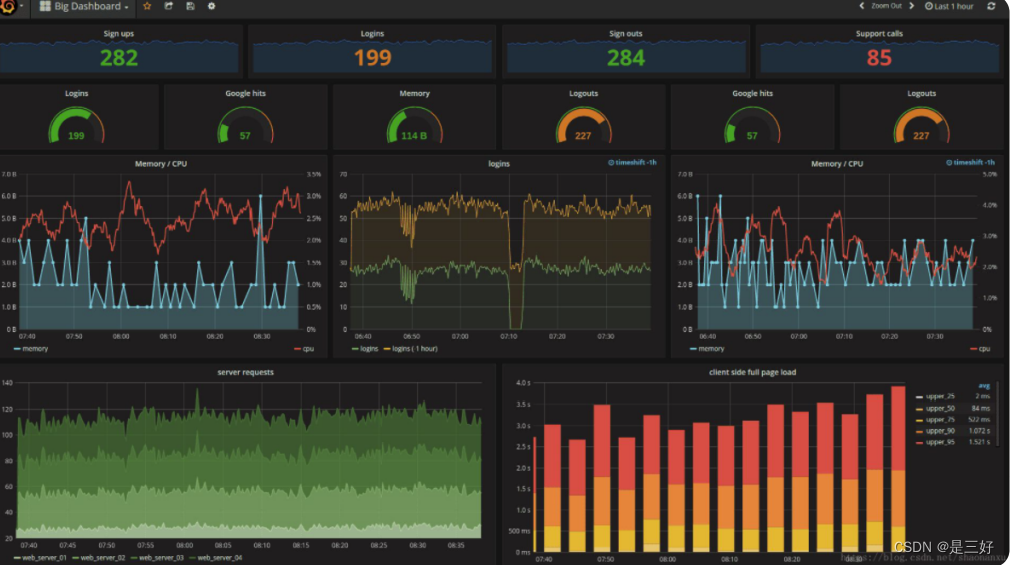
Task: Toggle web_server_03 series in legend
Action: tap(158, 558)
